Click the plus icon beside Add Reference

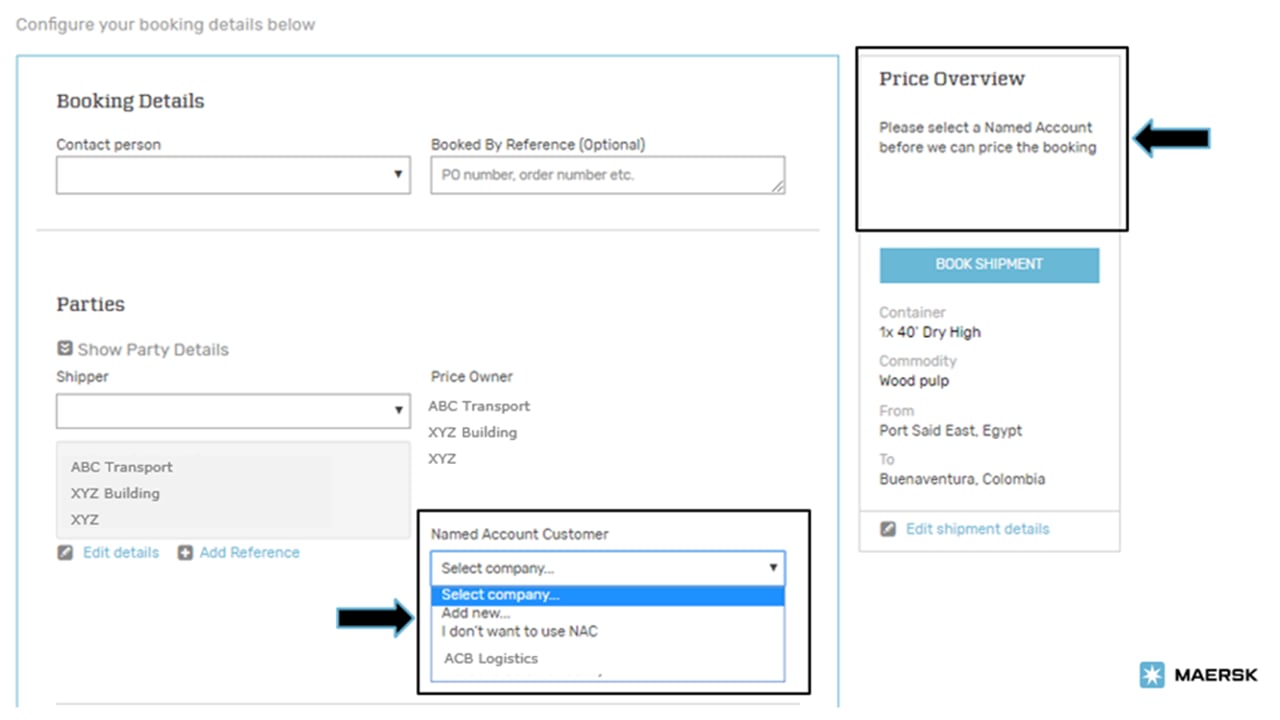pyautogui.click(x=185, y=553)
